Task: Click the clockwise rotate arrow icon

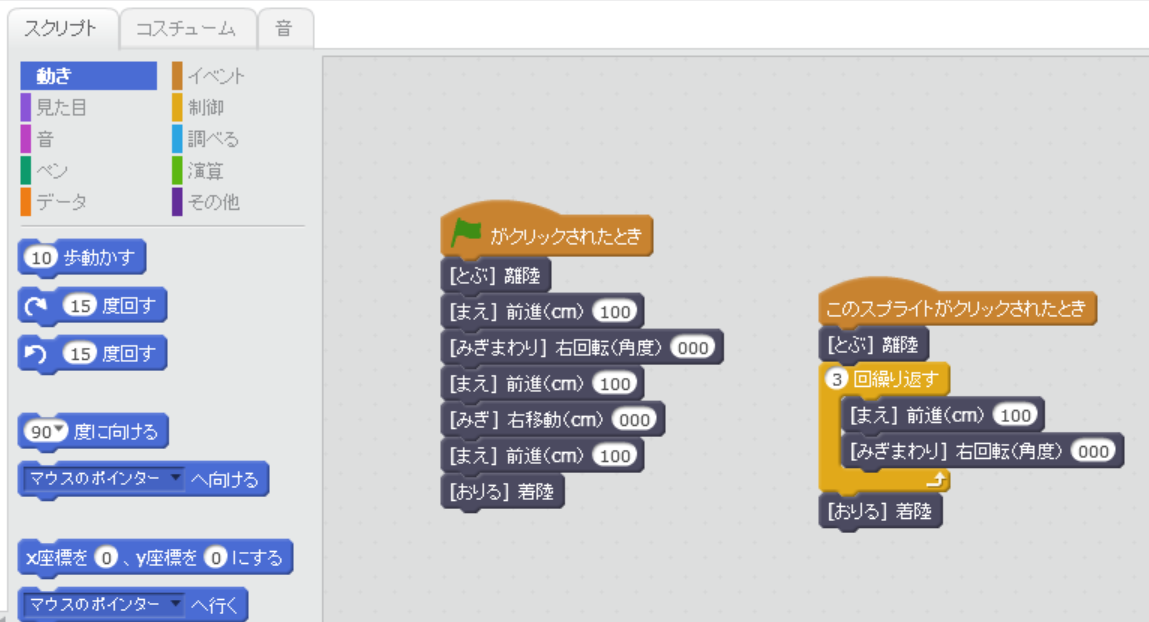Action: pyautogui.click(x=36, y=306)
